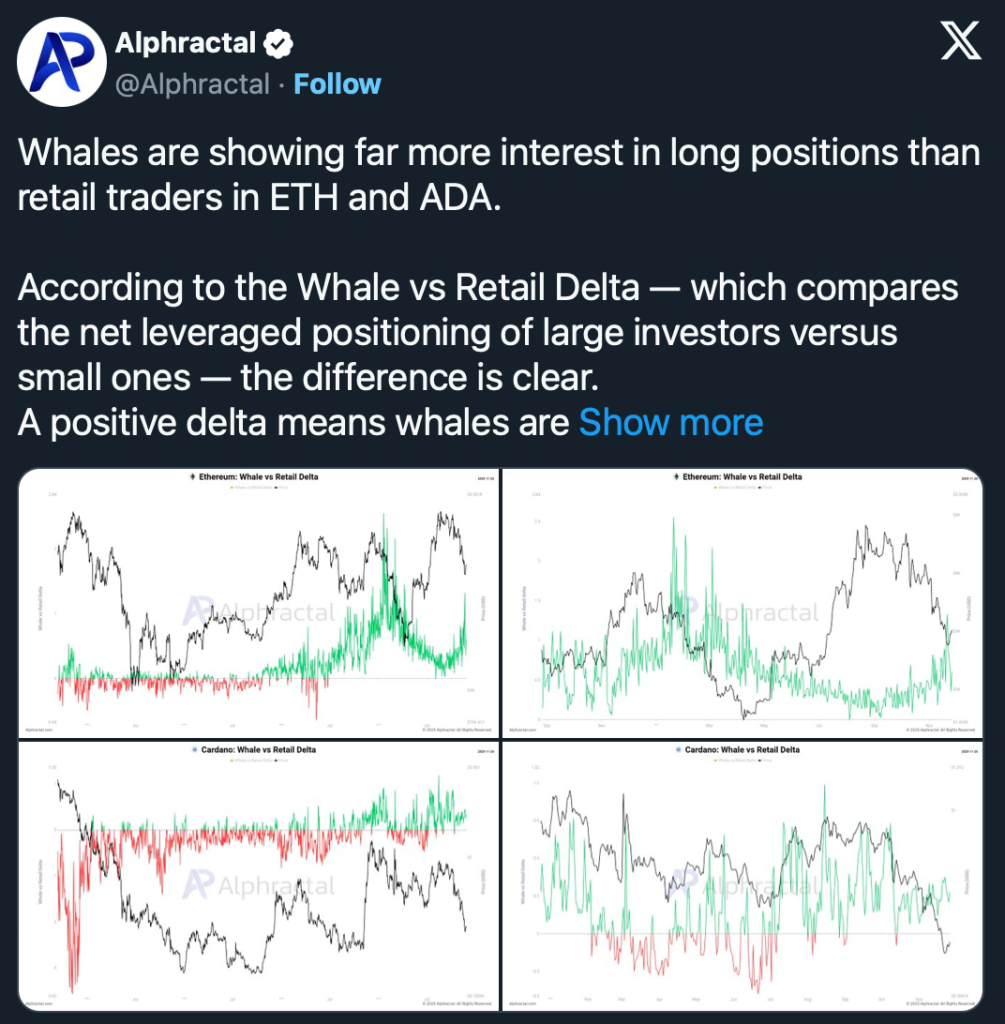Click the Ethereum icon in top-left chart title

pos(191,477)
